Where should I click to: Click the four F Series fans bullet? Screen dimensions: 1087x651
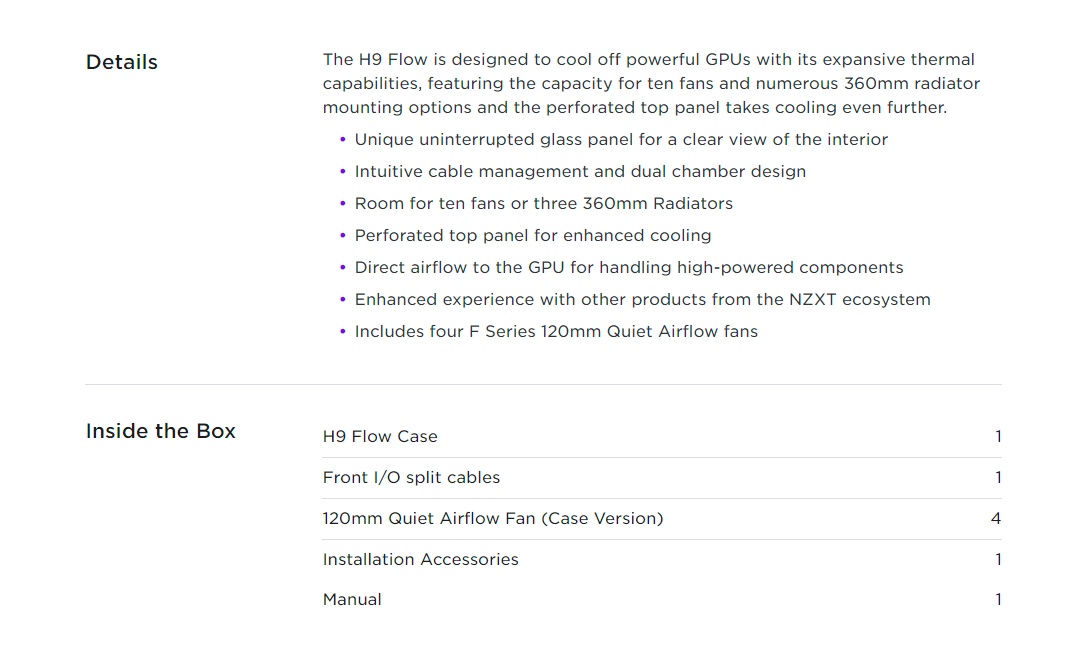[x=556, y=331]
